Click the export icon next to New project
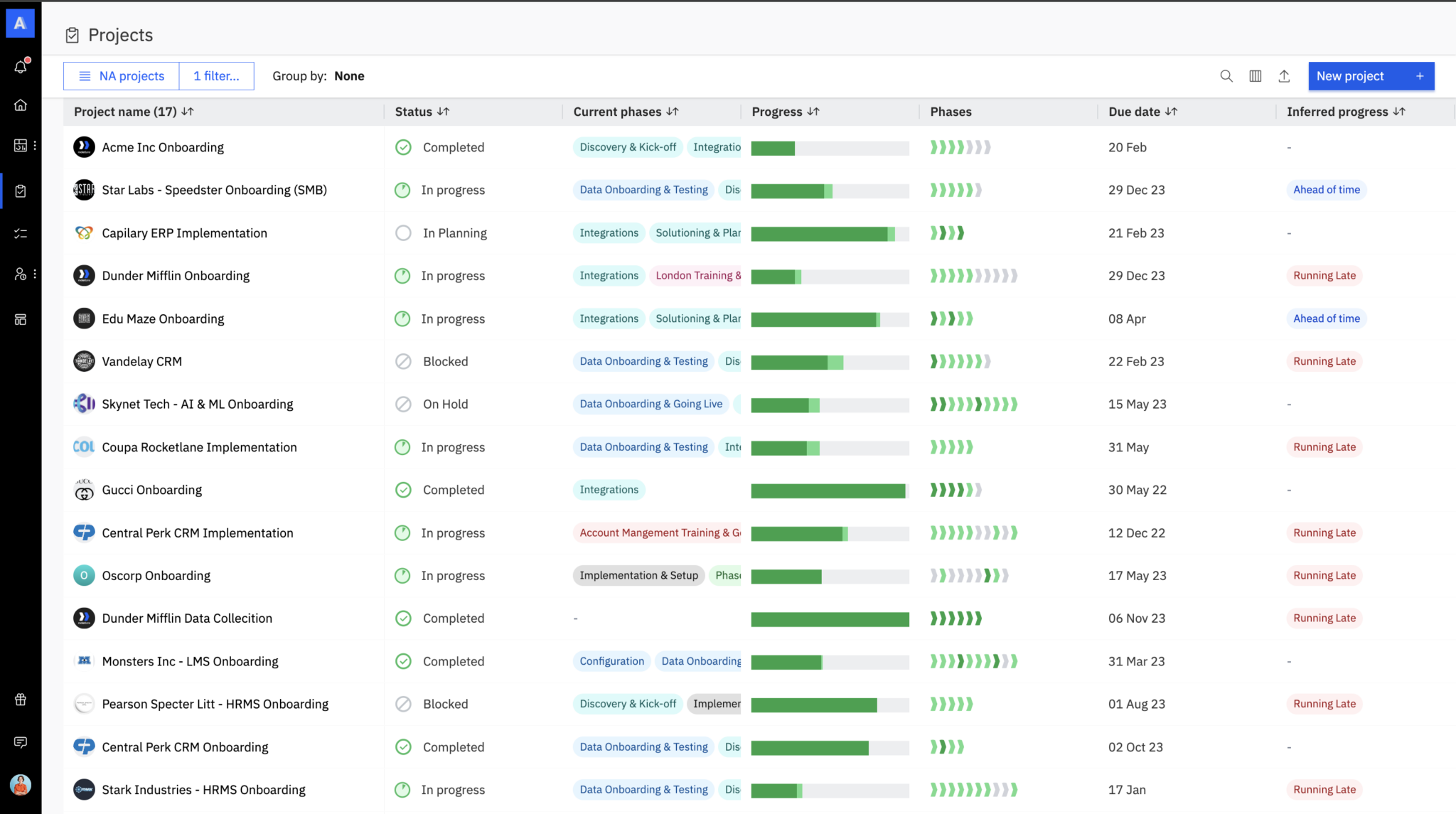Viewport: 1456px width, 814px height. [1284, 75]
